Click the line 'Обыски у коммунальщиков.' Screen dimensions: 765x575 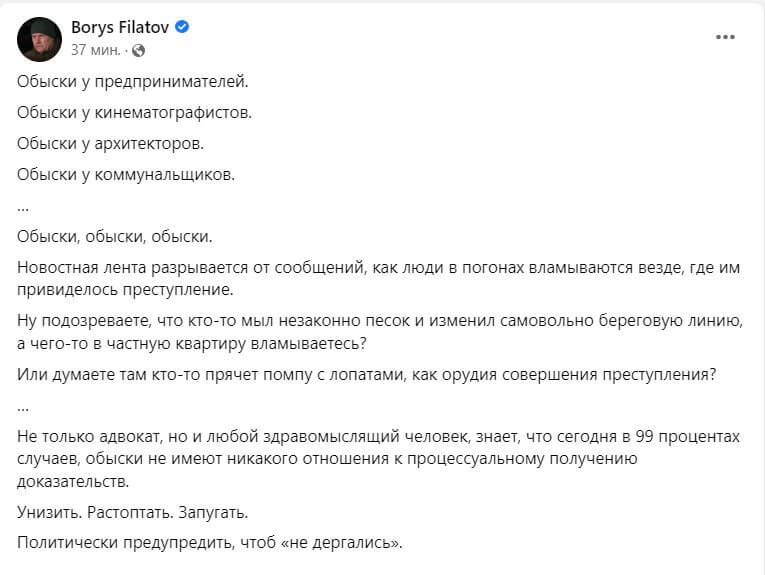(126, 175)
